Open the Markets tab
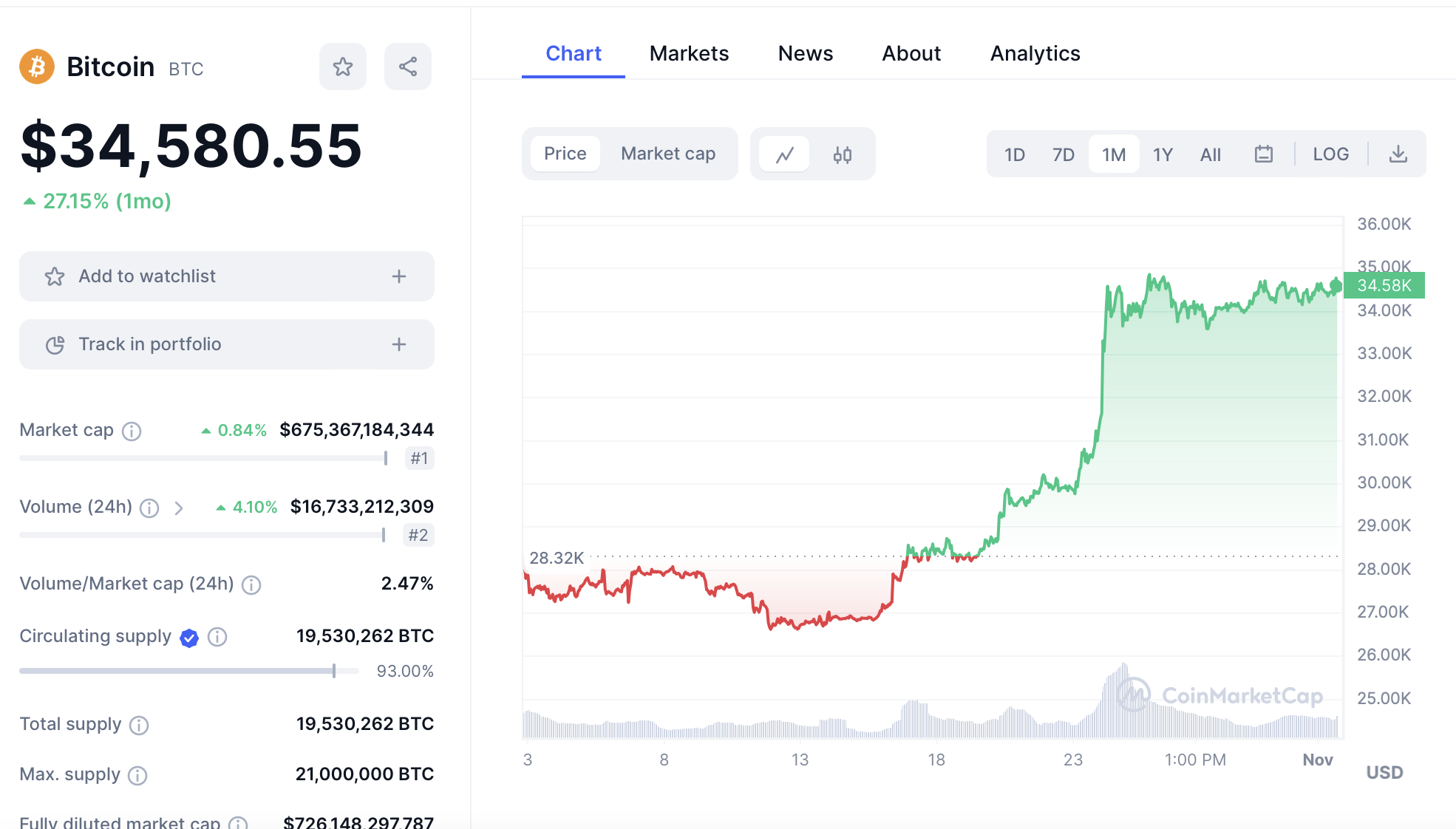 (x=689, y=54)
